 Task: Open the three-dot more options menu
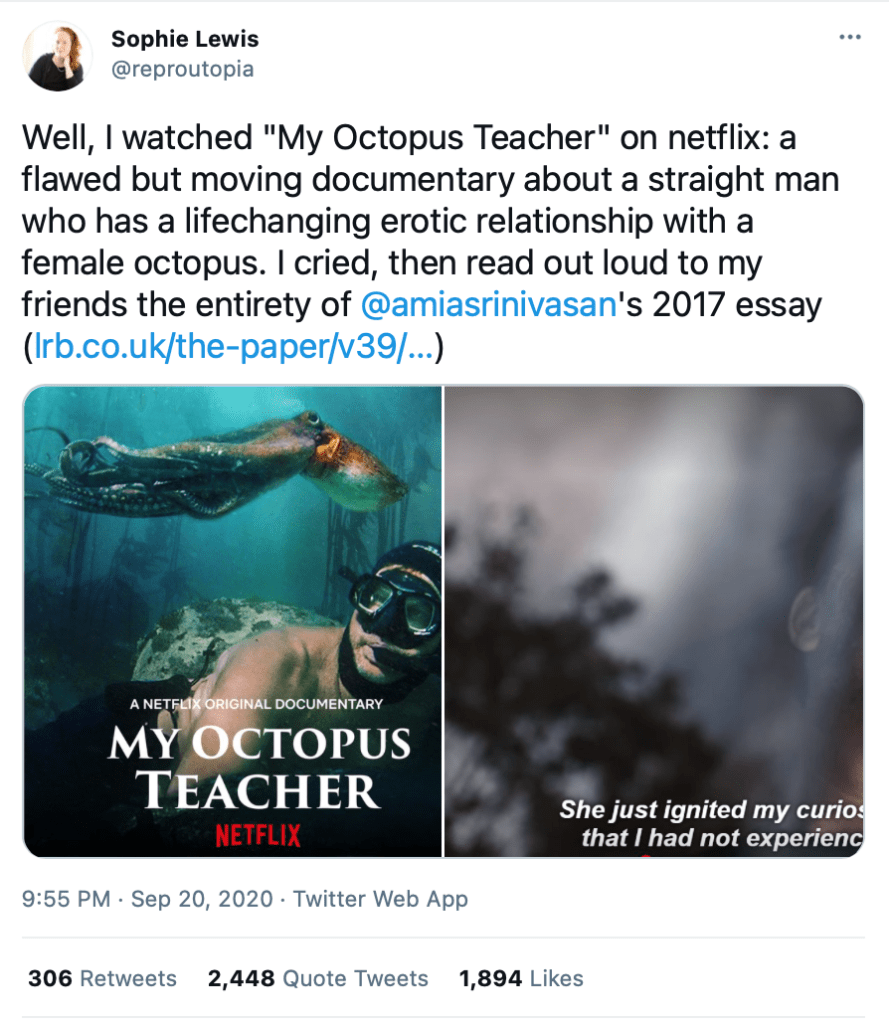(850, 38)
